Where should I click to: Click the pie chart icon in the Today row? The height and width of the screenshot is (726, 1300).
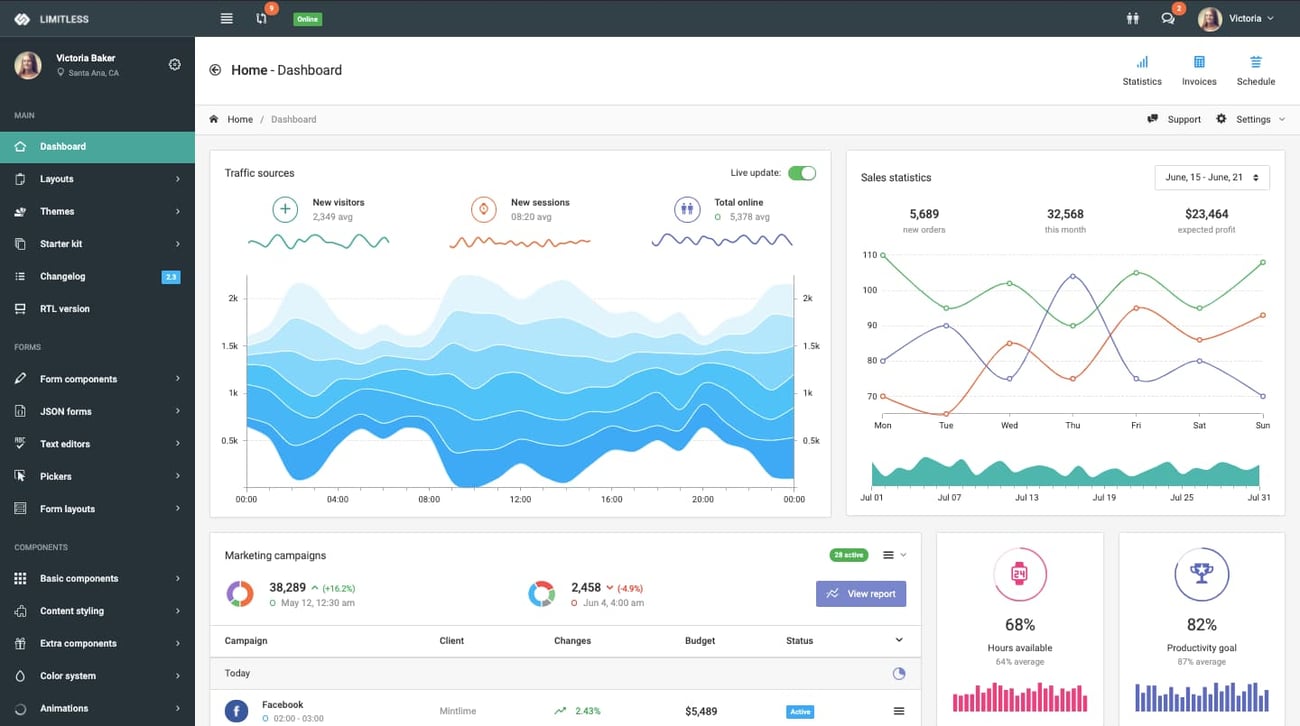(x=898, y=673)
